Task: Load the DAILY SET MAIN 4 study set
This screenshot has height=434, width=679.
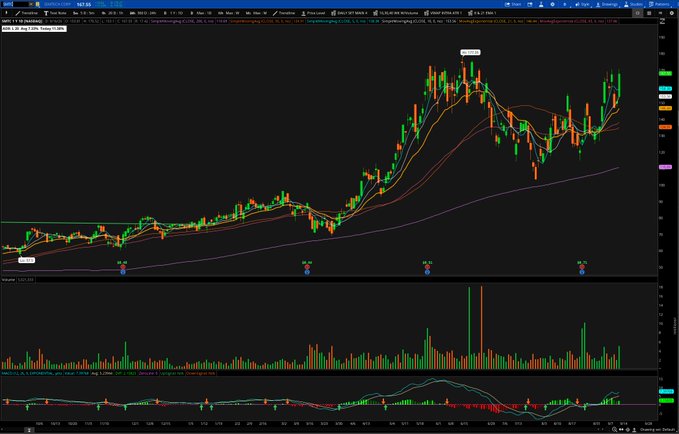Action: pos(349,13)
